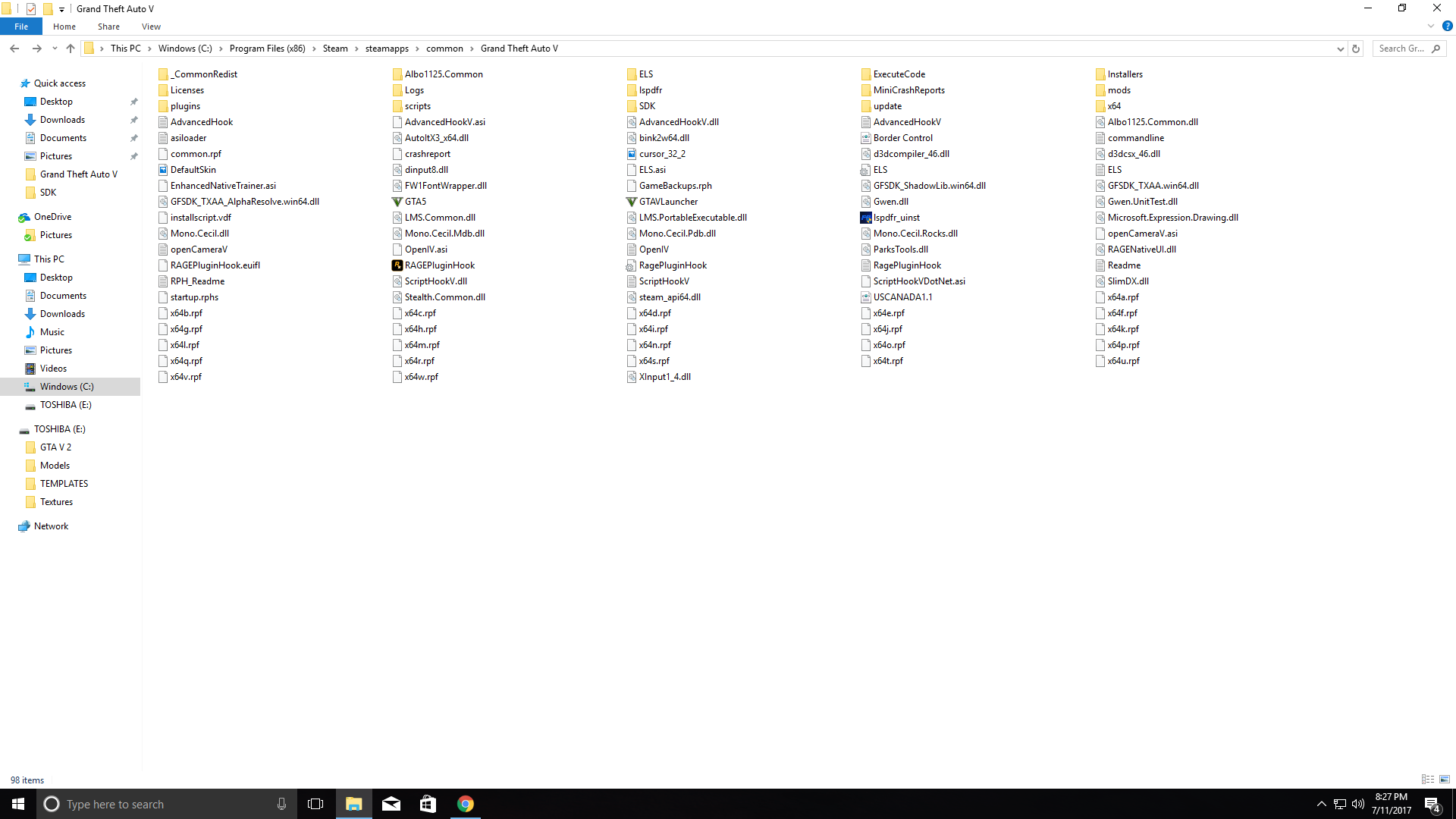Switch to details view button

click(x=1428, y=780)
